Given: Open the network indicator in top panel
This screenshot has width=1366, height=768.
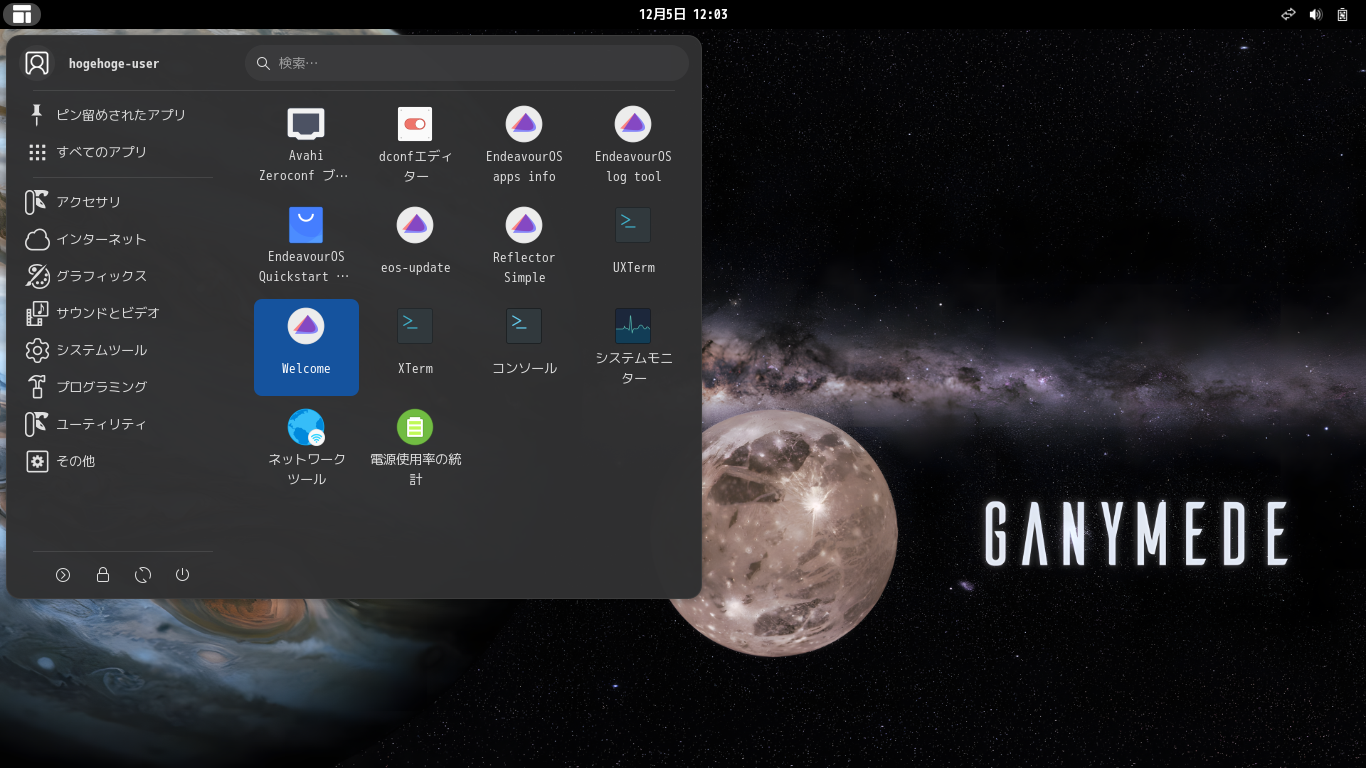Looking at the screenshot, I should [x=1288, y=14].
